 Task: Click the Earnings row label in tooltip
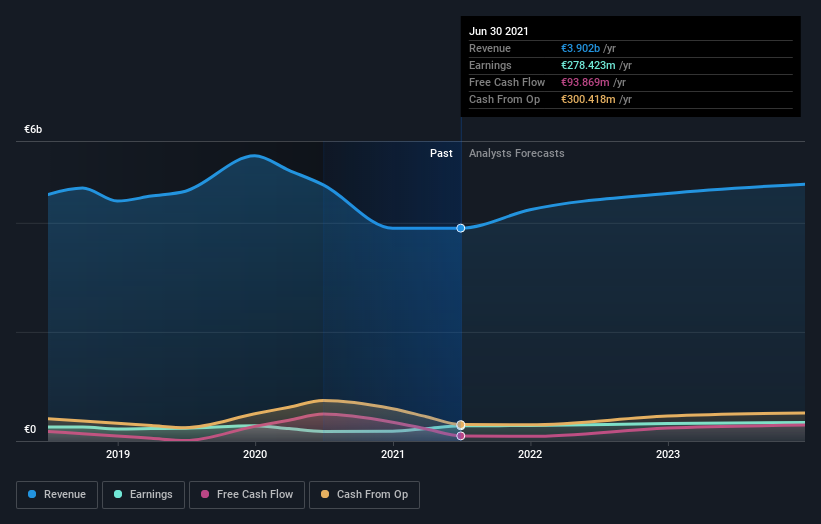(x=490, y=65)
